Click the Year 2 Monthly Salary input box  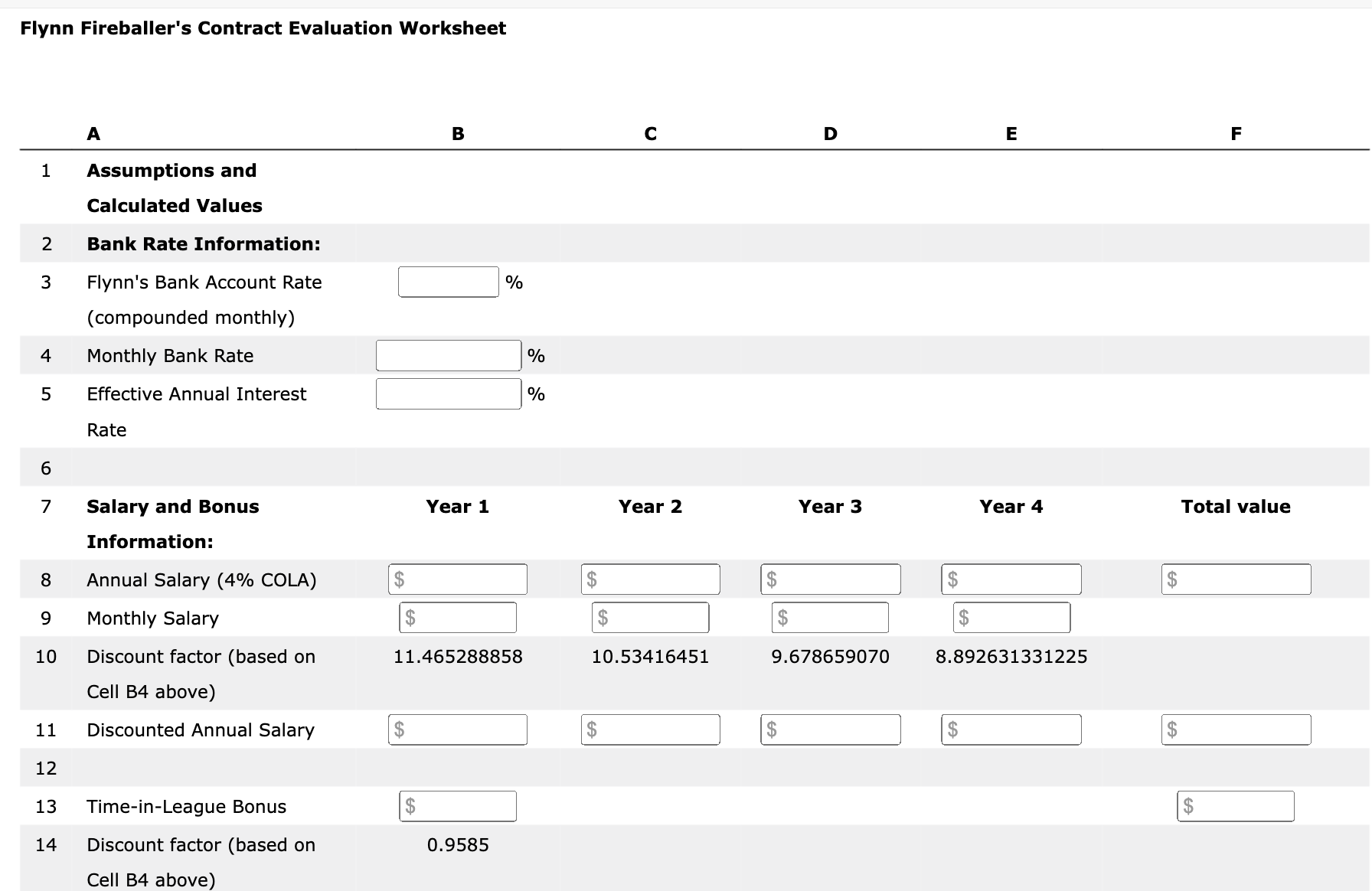650,617
